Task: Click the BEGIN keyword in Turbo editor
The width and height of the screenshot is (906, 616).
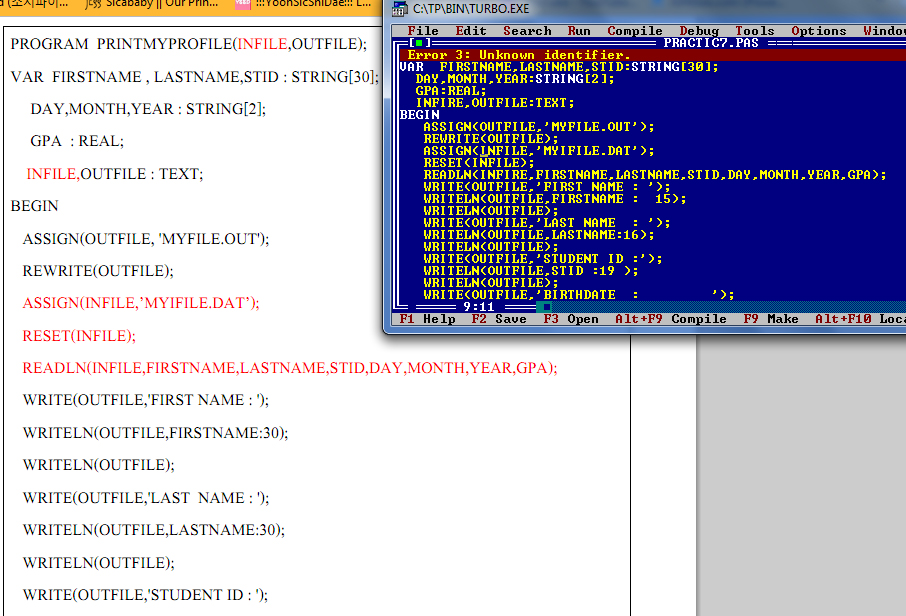Action: pyautogui.click(x=419, y=115)
